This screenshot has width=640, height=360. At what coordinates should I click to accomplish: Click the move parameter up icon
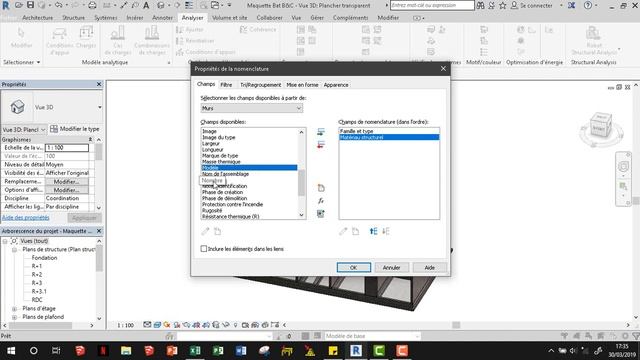(x=373, y=231)
